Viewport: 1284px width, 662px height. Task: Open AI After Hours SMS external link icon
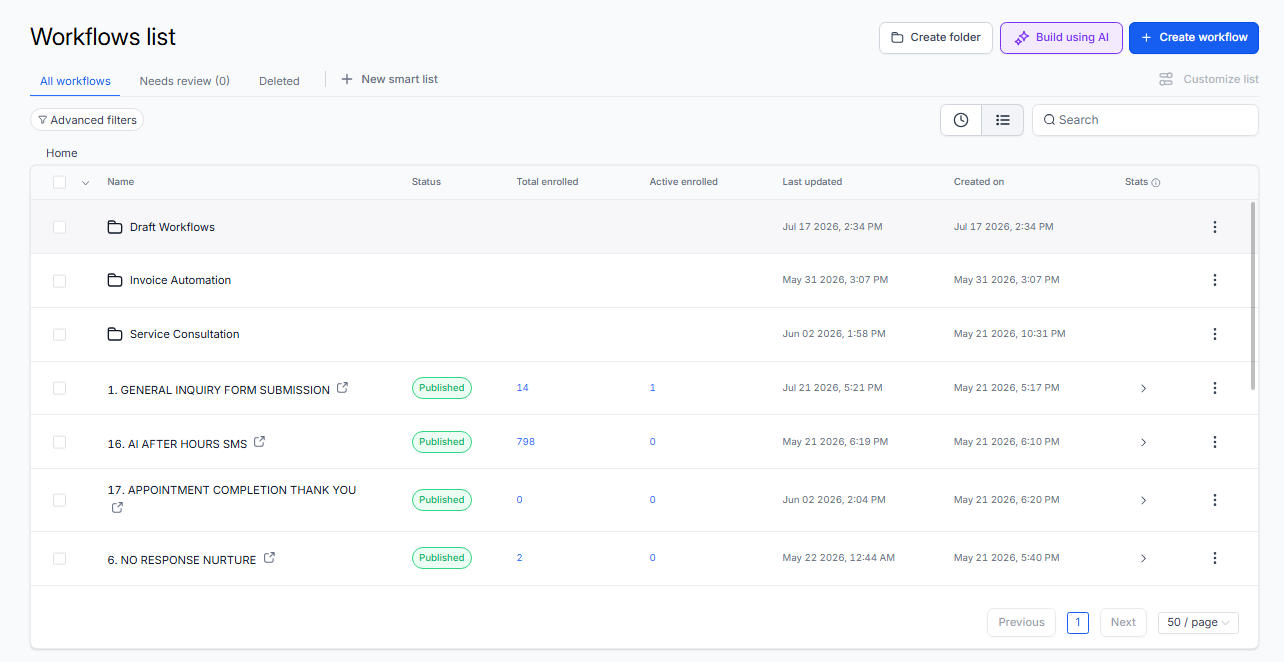(259, 442)
